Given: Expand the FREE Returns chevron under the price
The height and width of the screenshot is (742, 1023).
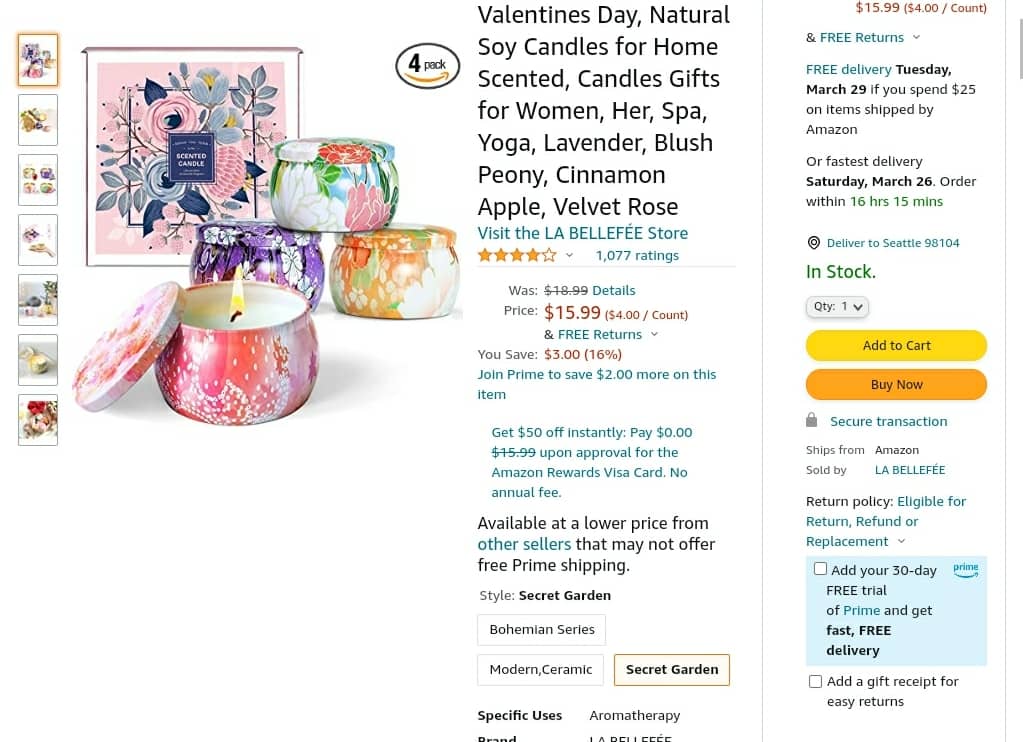Looking at the screenshot, I should click(654, 334).
